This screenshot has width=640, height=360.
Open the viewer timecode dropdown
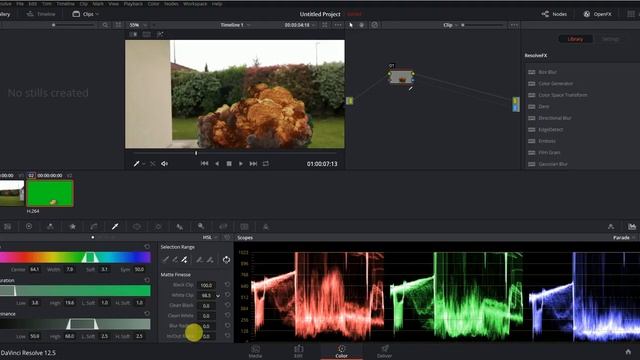point(300,25)
